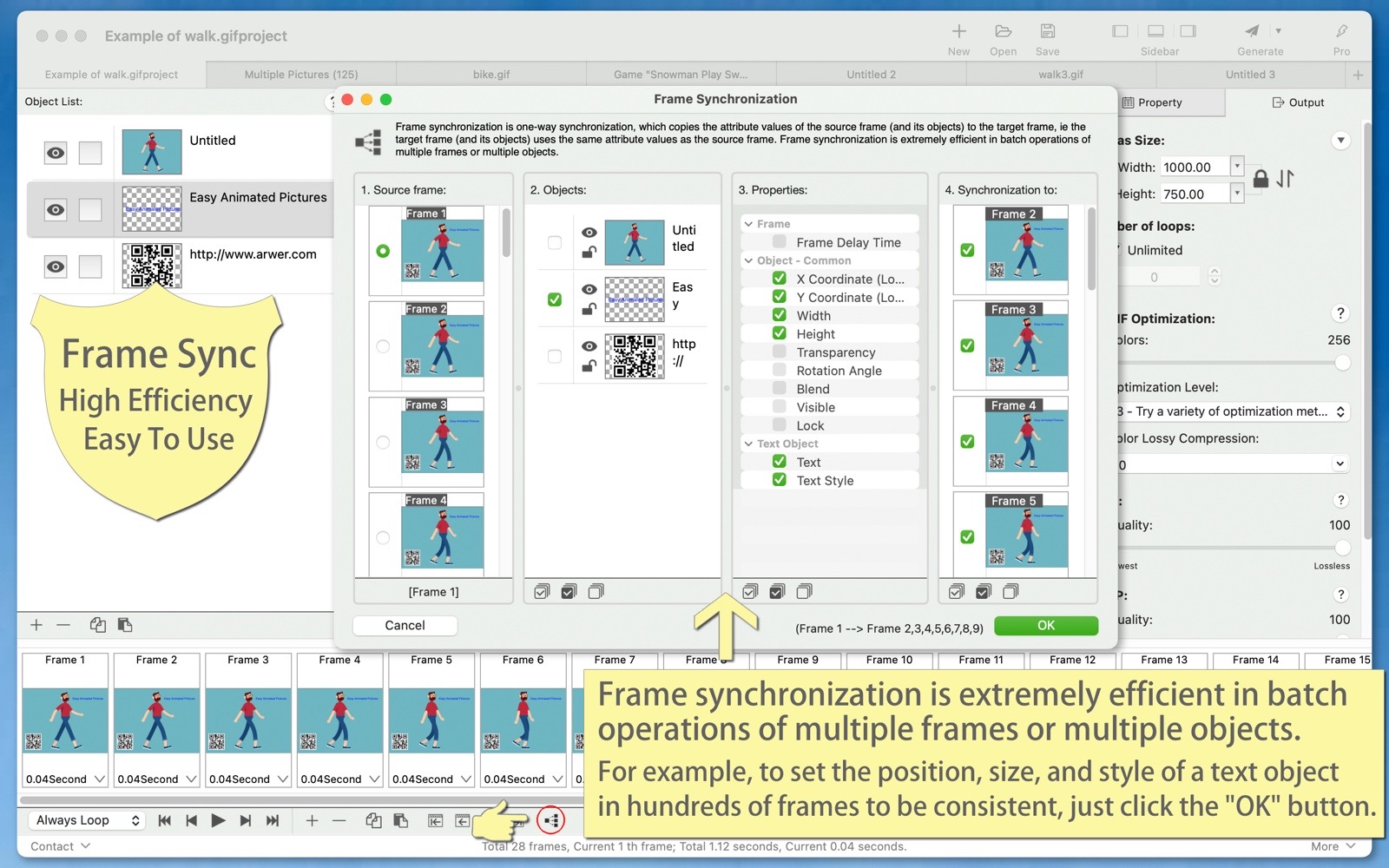The image size is (1389, 868).
Task: Uncheck the Text Style property checkbox
Action: pos(780,480)
